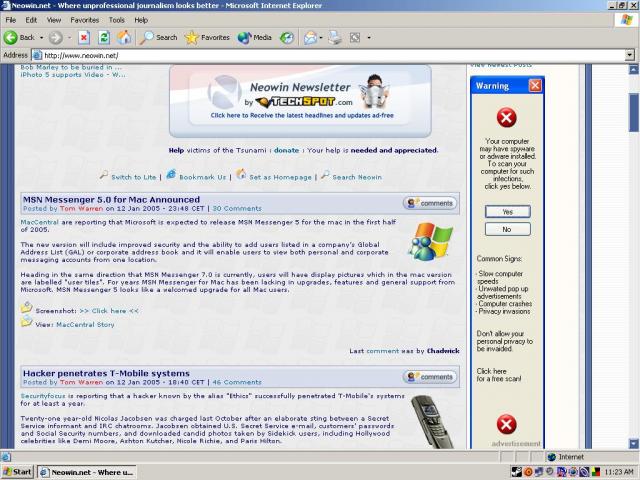This screenshot has width=640, height=480.
Task: Click Yes in the Warning ad
Action: coord(508,212)
